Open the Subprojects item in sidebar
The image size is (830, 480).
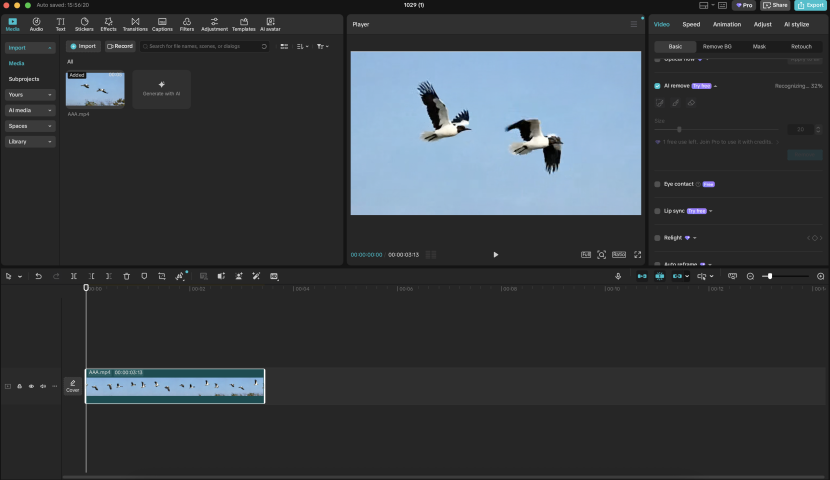[24, 79]
